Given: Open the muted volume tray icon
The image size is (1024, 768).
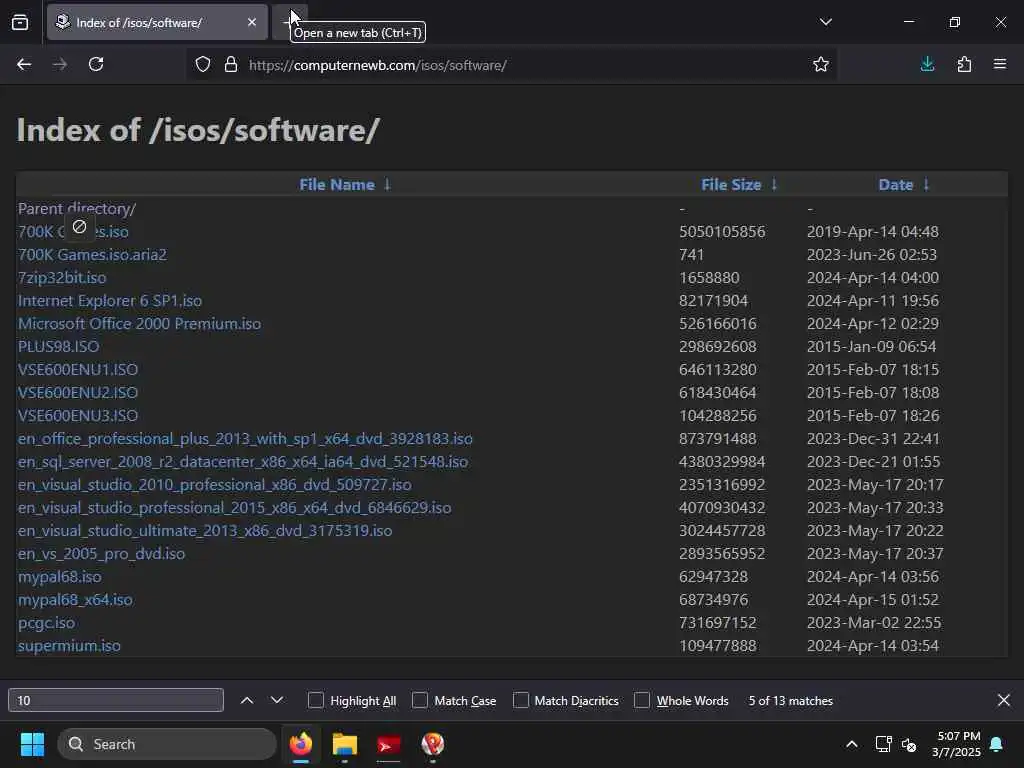Looking at the screenshot, I should (908, 744).
